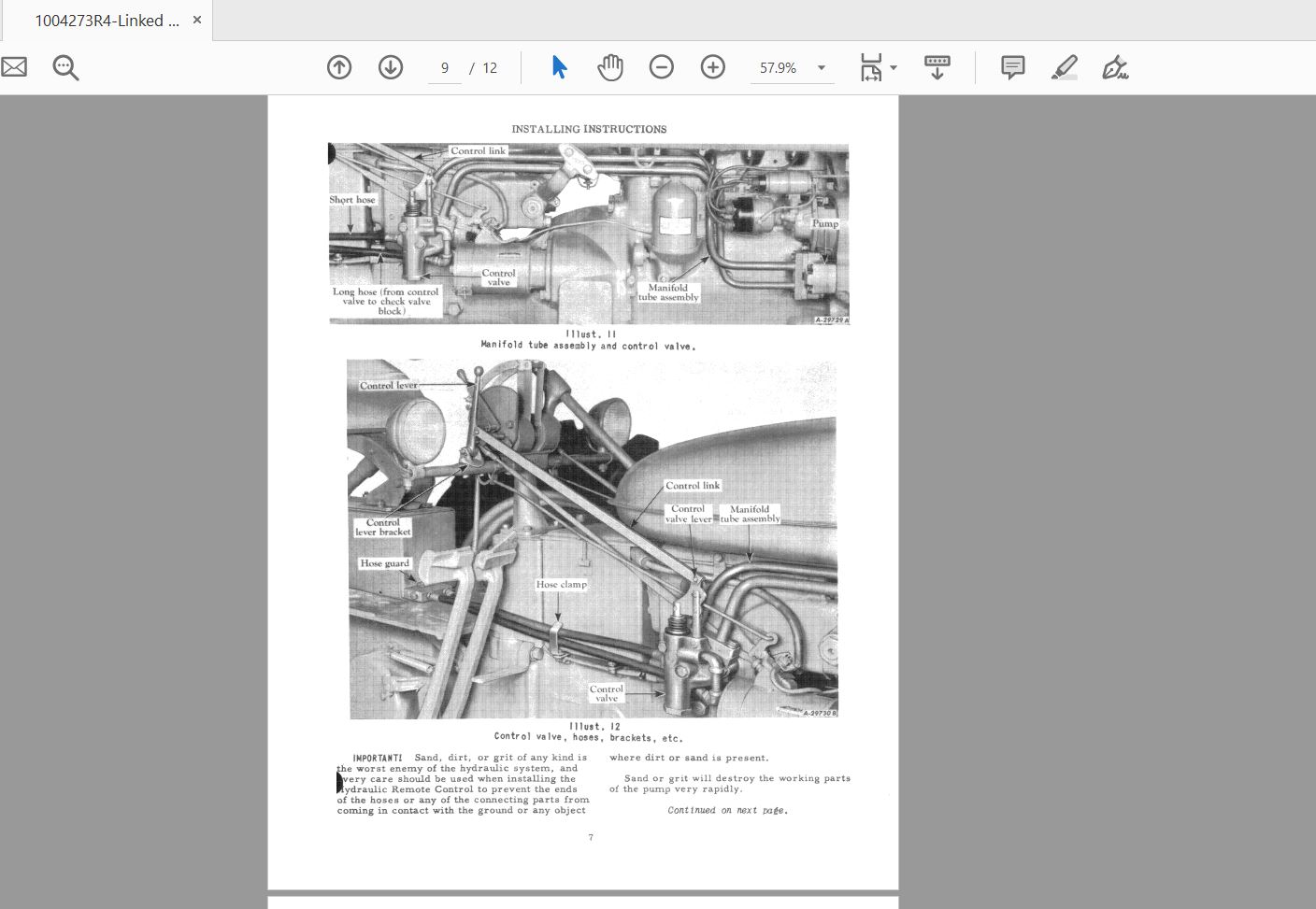
Task: Expand the page display options arrow
Action: pos(894,68)
